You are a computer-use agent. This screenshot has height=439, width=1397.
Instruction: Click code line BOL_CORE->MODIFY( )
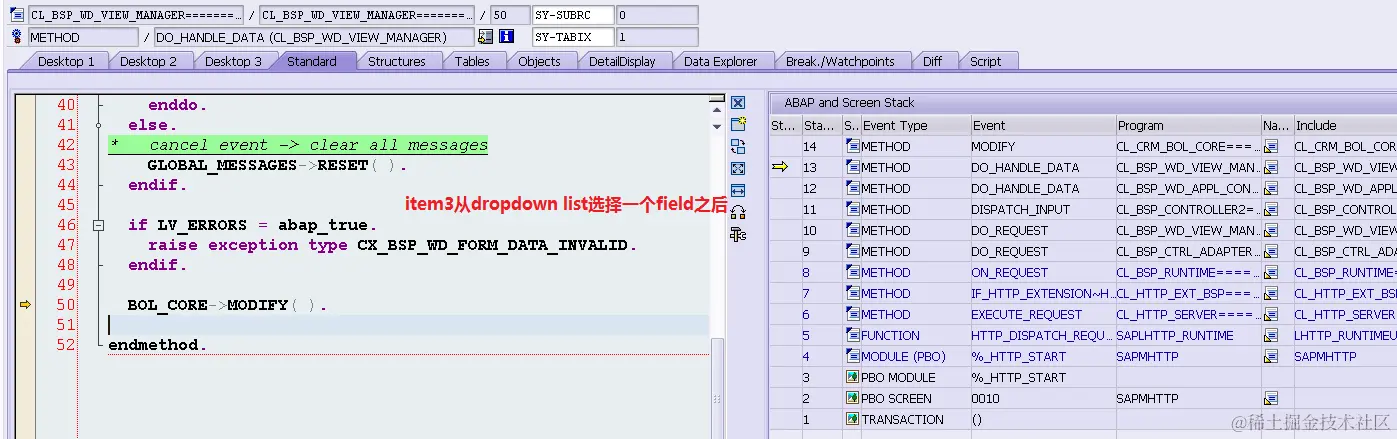(x=227, y=305)
